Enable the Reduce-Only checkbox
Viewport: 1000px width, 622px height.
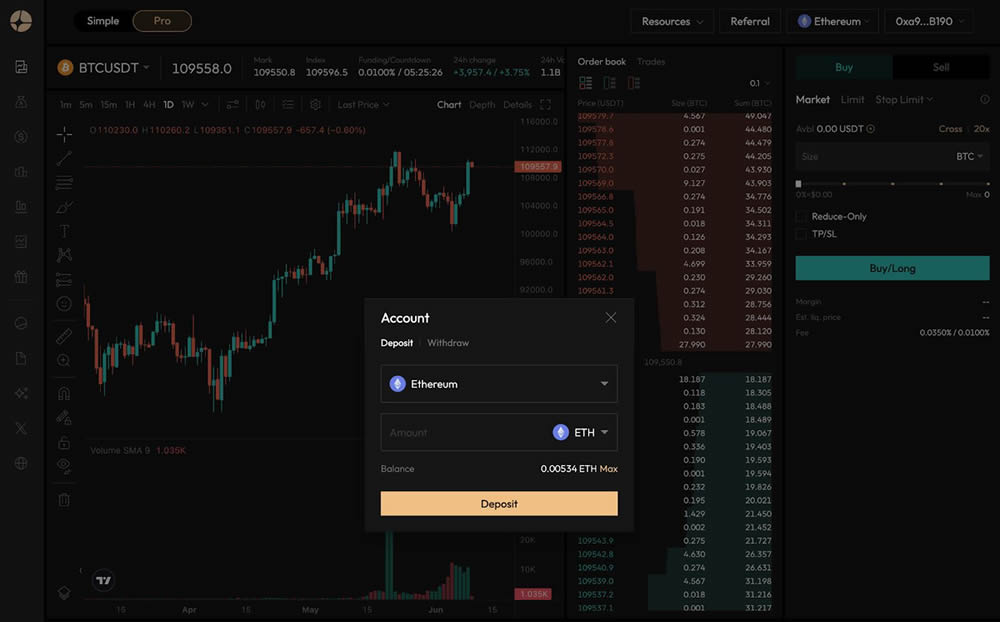pyautogui.click(x=801, y=216)
